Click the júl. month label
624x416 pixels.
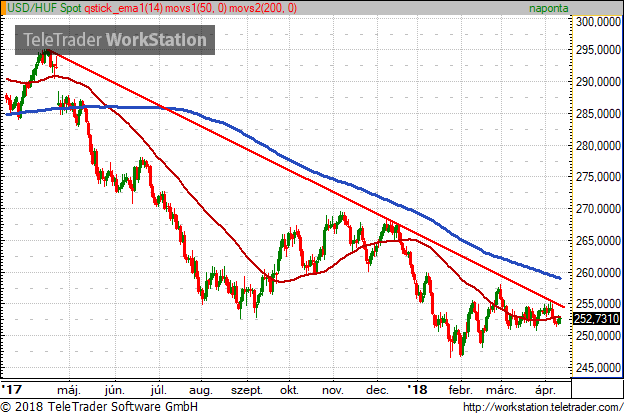coord(159,390)
